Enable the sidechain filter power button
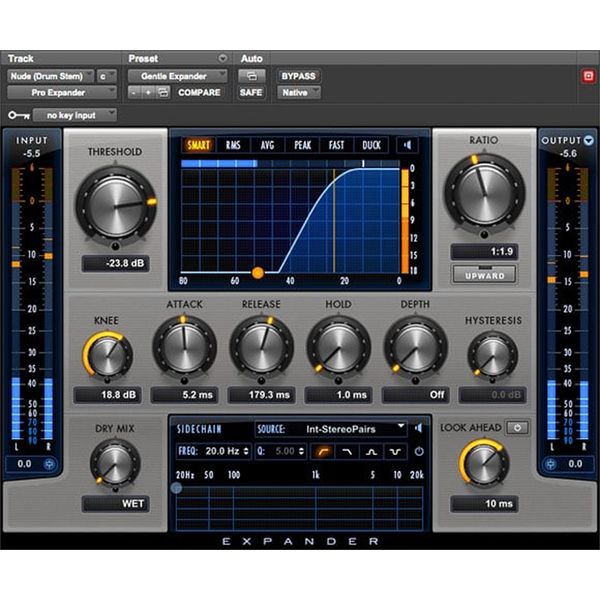This screenshot has width=600, height=600. pyautogui.click(x=419, y=452)
